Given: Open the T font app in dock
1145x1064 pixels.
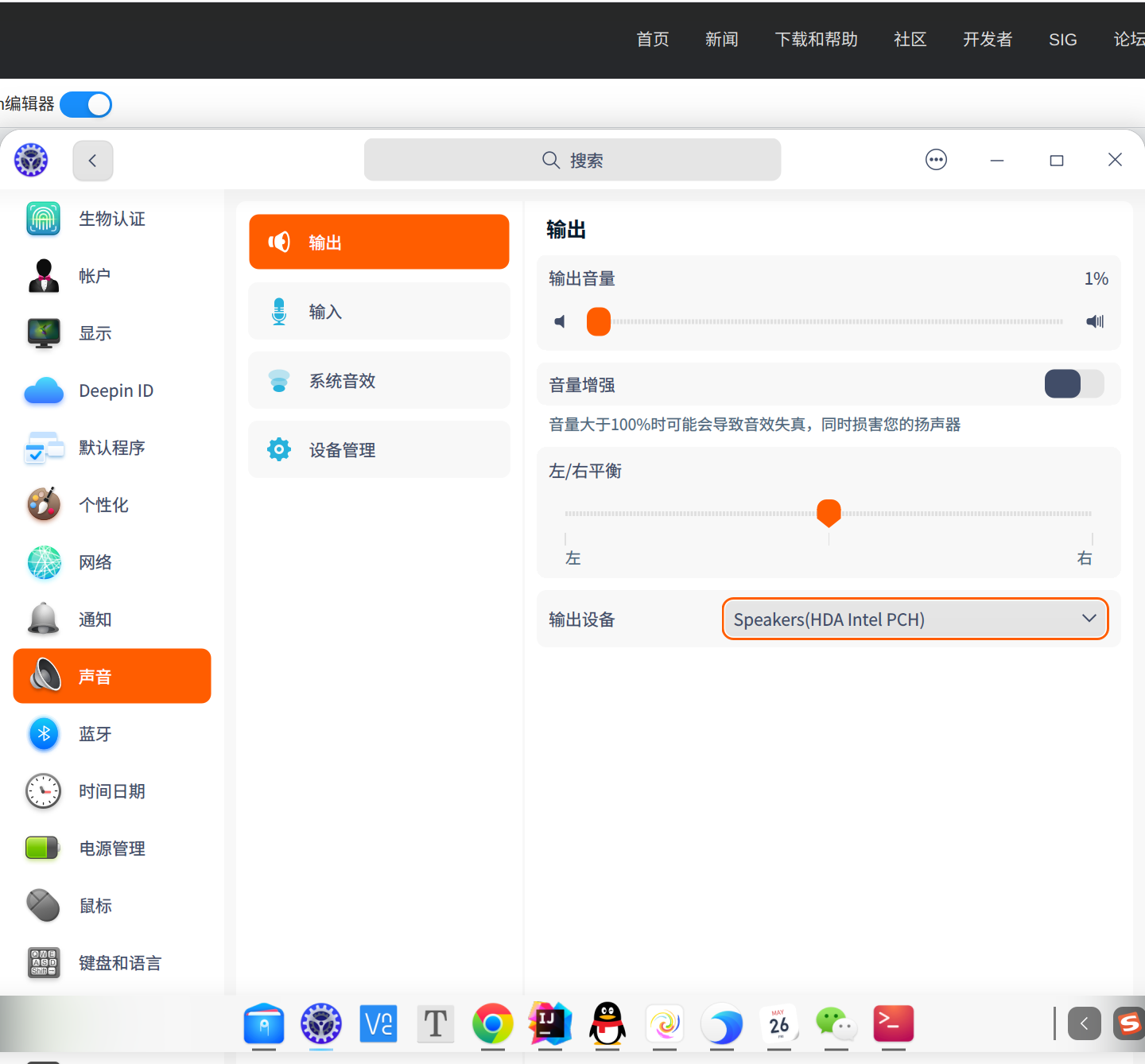Looking at the screenshot, I should tap(436, 1023).
